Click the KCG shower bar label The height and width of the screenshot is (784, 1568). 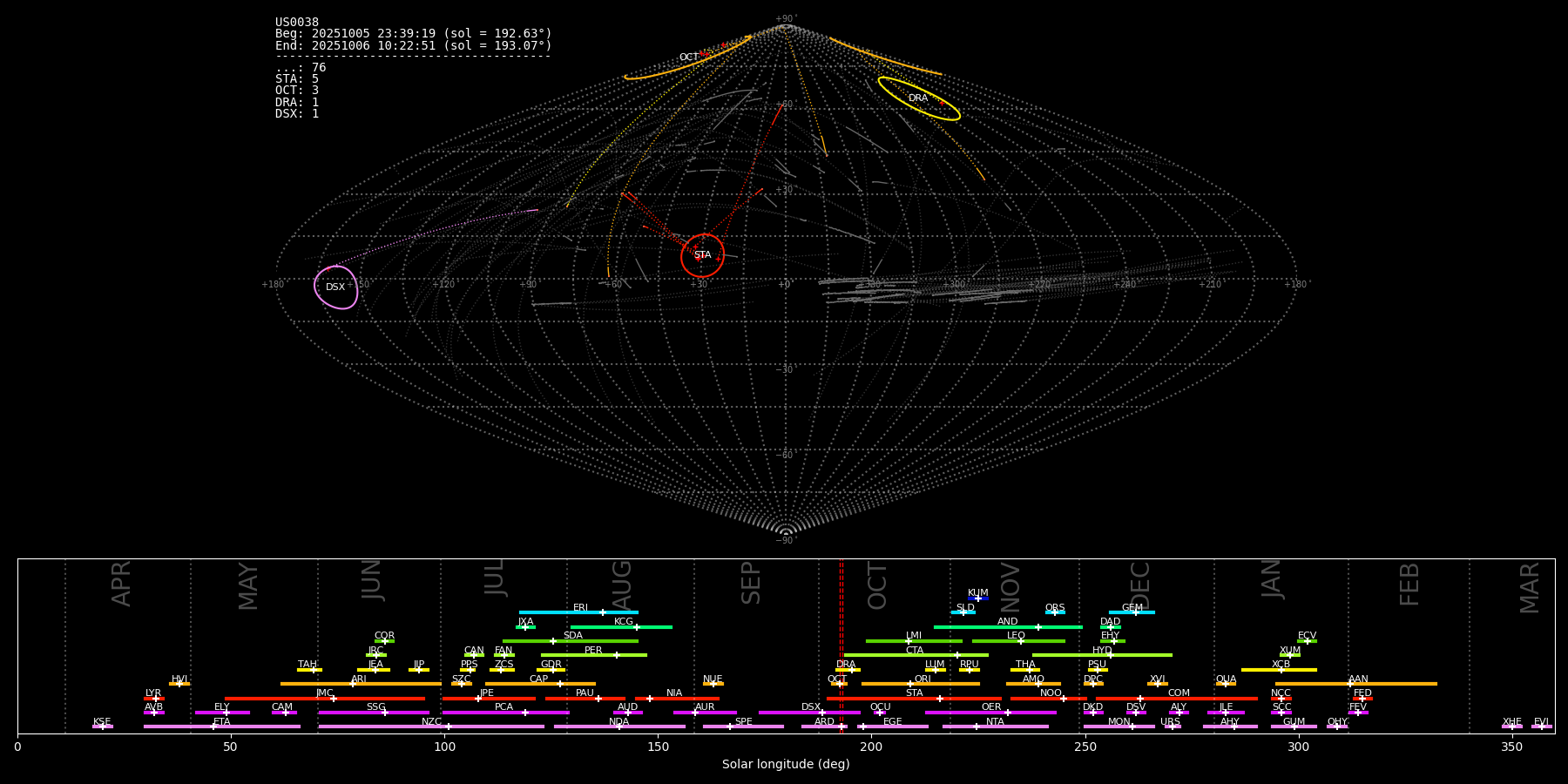(x=624, y=622)
